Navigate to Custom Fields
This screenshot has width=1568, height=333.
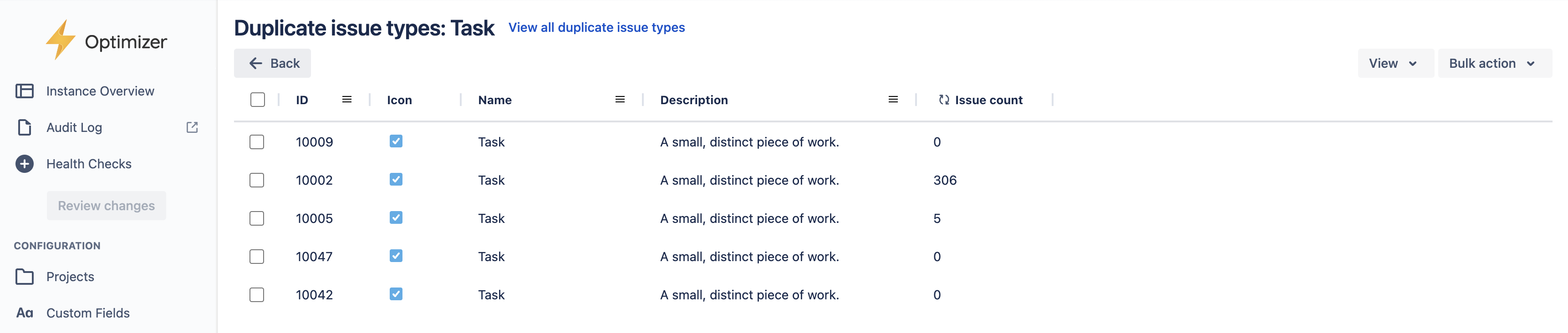point(88,313)
